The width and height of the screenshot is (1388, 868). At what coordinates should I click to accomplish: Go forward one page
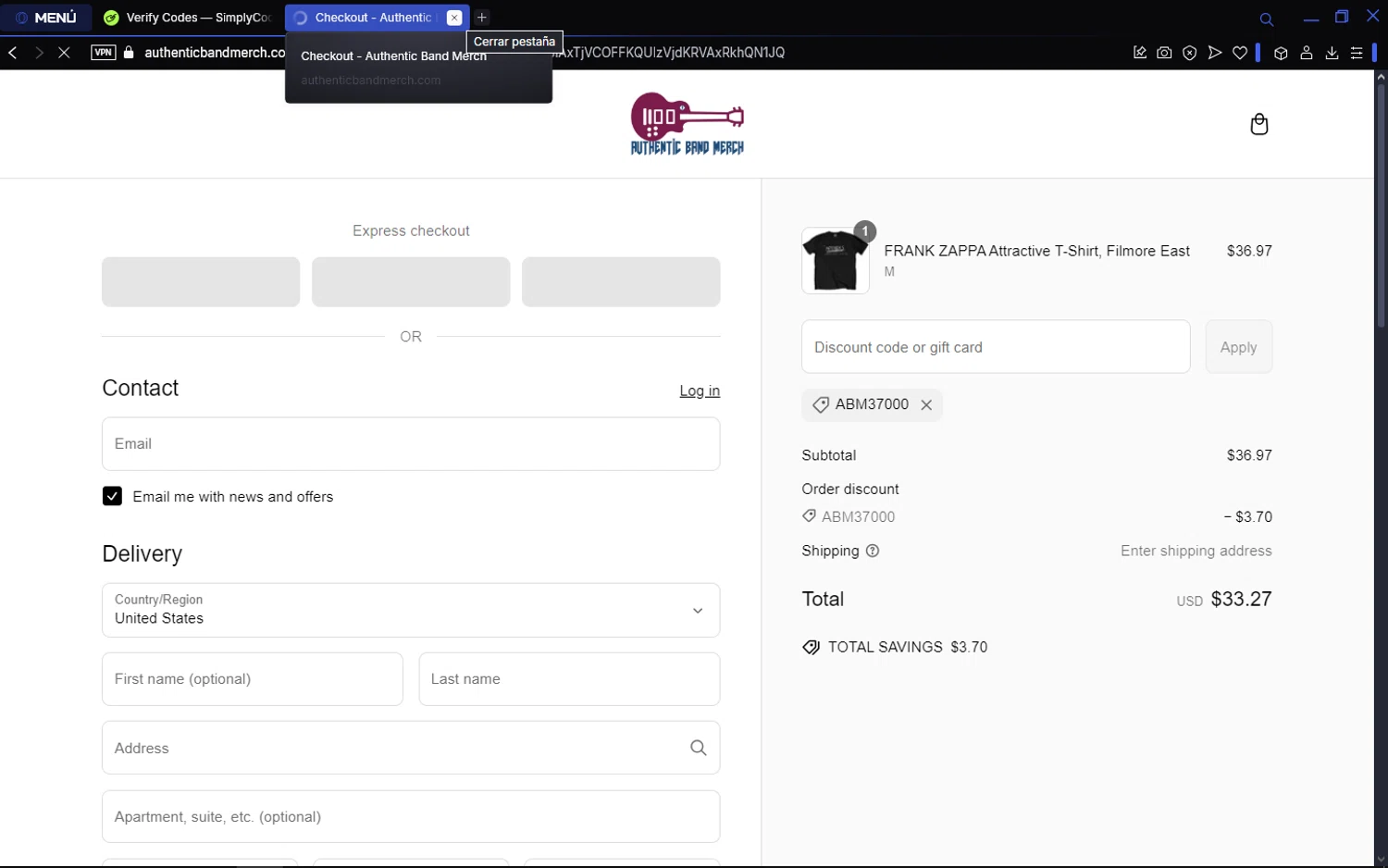[x=39, y=53]
